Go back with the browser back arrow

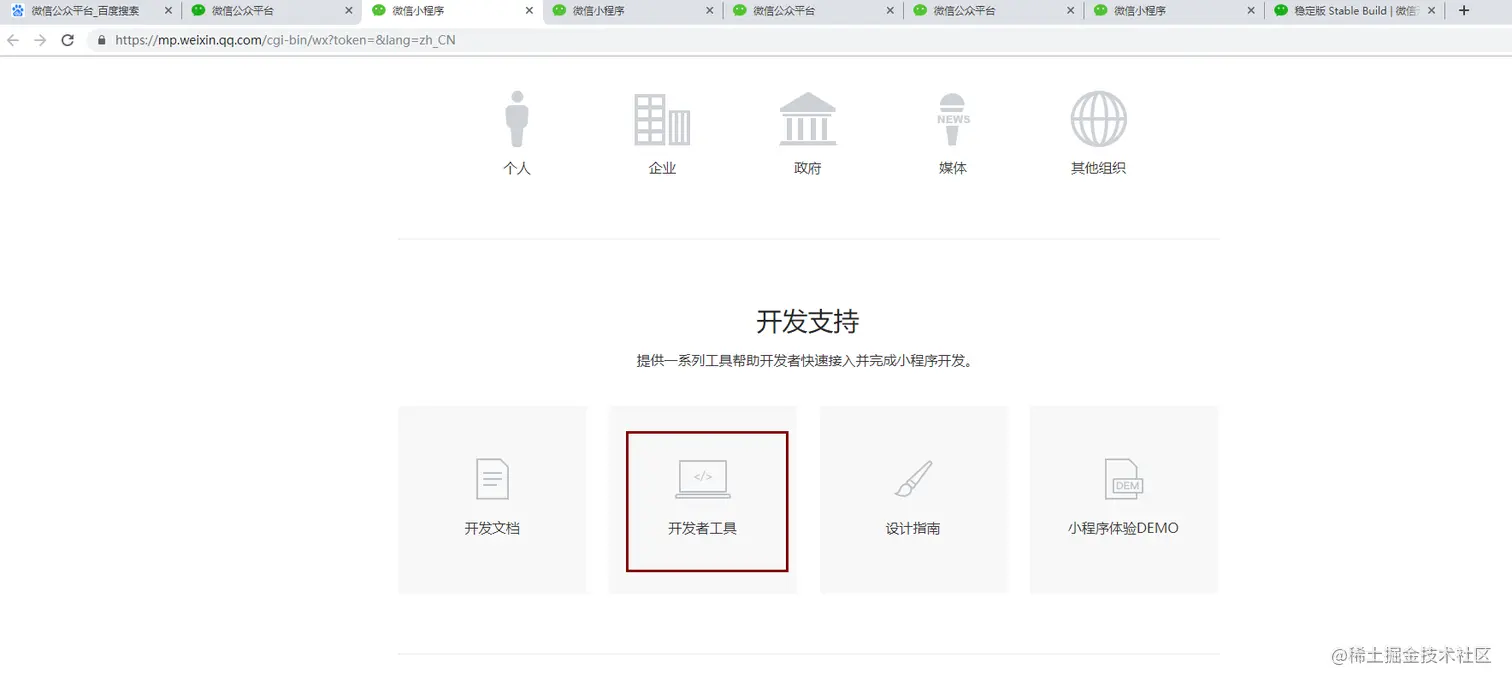13,40
